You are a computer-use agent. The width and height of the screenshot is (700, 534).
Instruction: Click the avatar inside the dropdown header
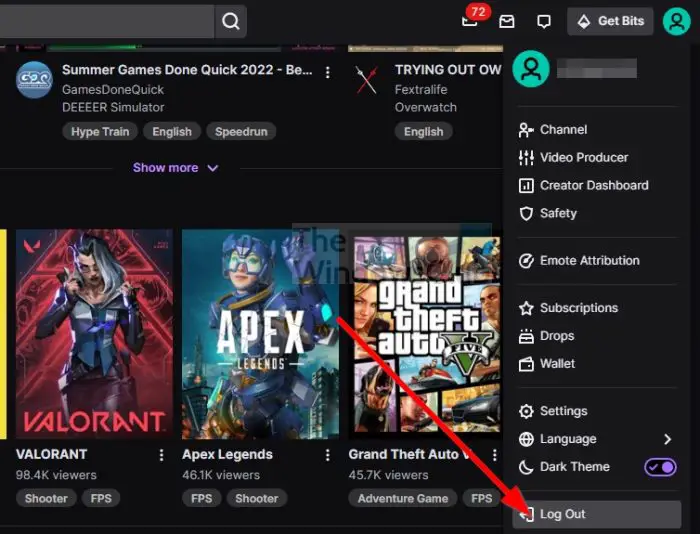[531, 68]
